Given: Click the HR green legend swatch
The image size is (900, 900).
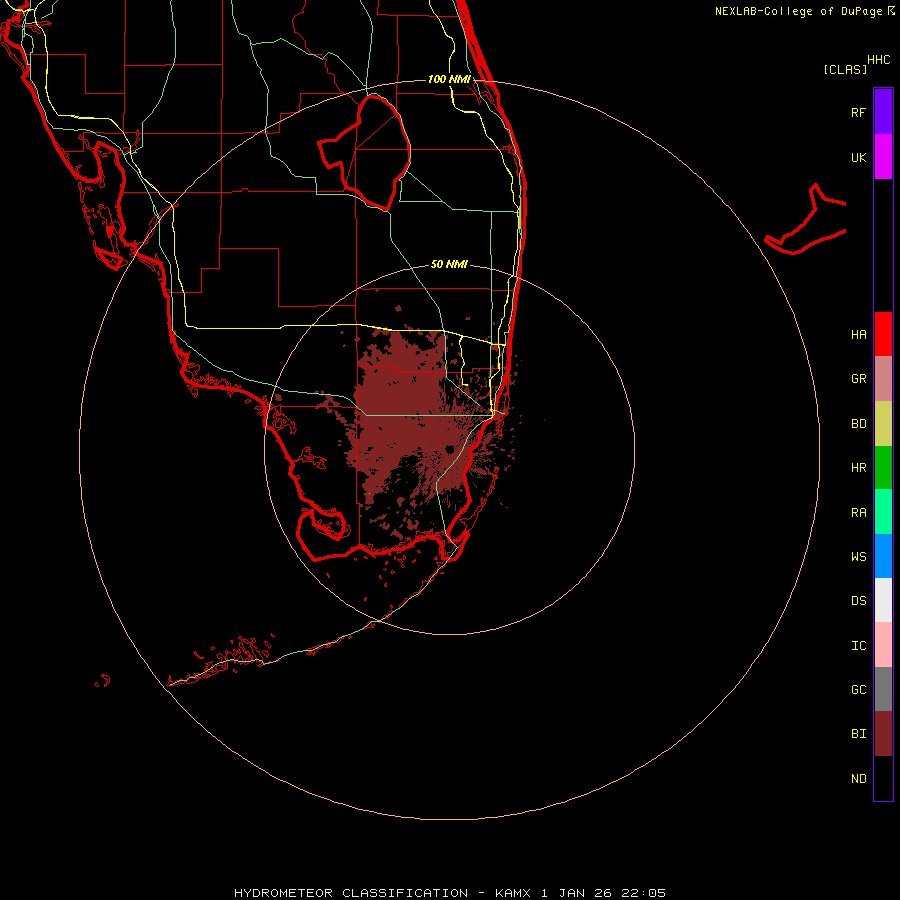Looking at the screenshot, I should pos(883,468).
